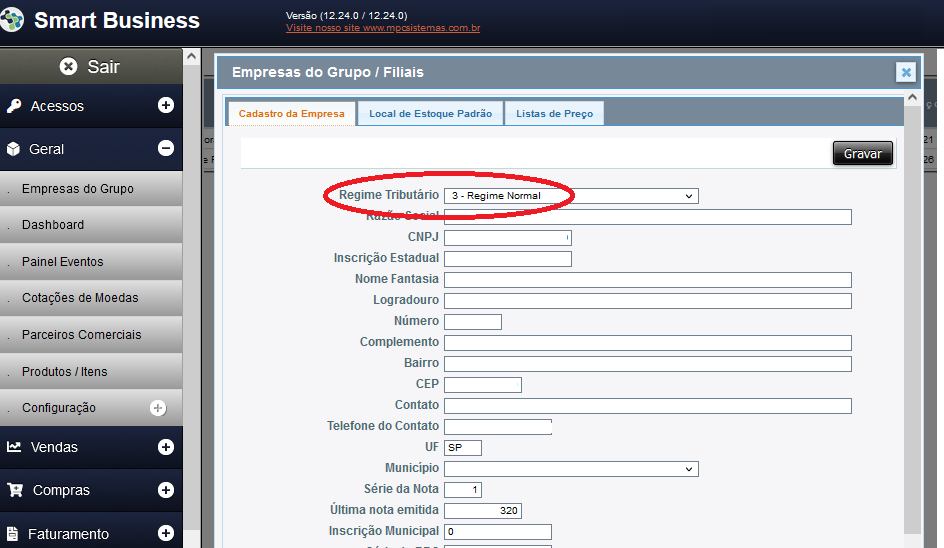Click the document icon beside Faturamento
This screenshot has height=548, width=944.
click(x=13, y=533)
